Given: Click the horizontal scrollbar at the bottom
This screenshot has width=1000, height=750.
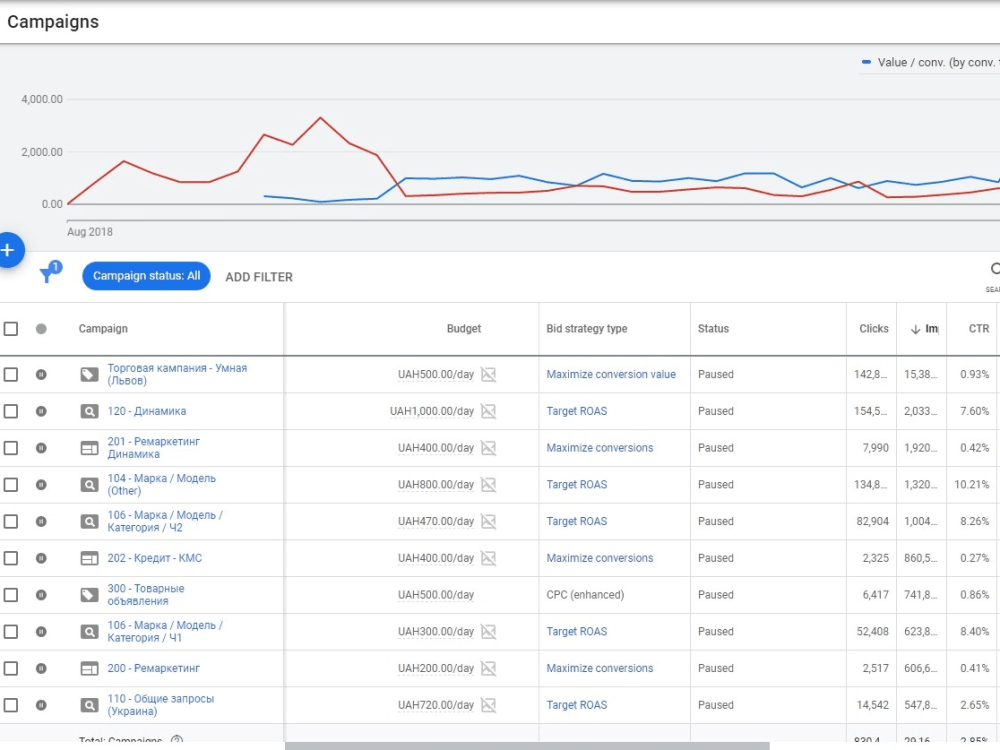Looking at the screenshot, I should (527, 746).
